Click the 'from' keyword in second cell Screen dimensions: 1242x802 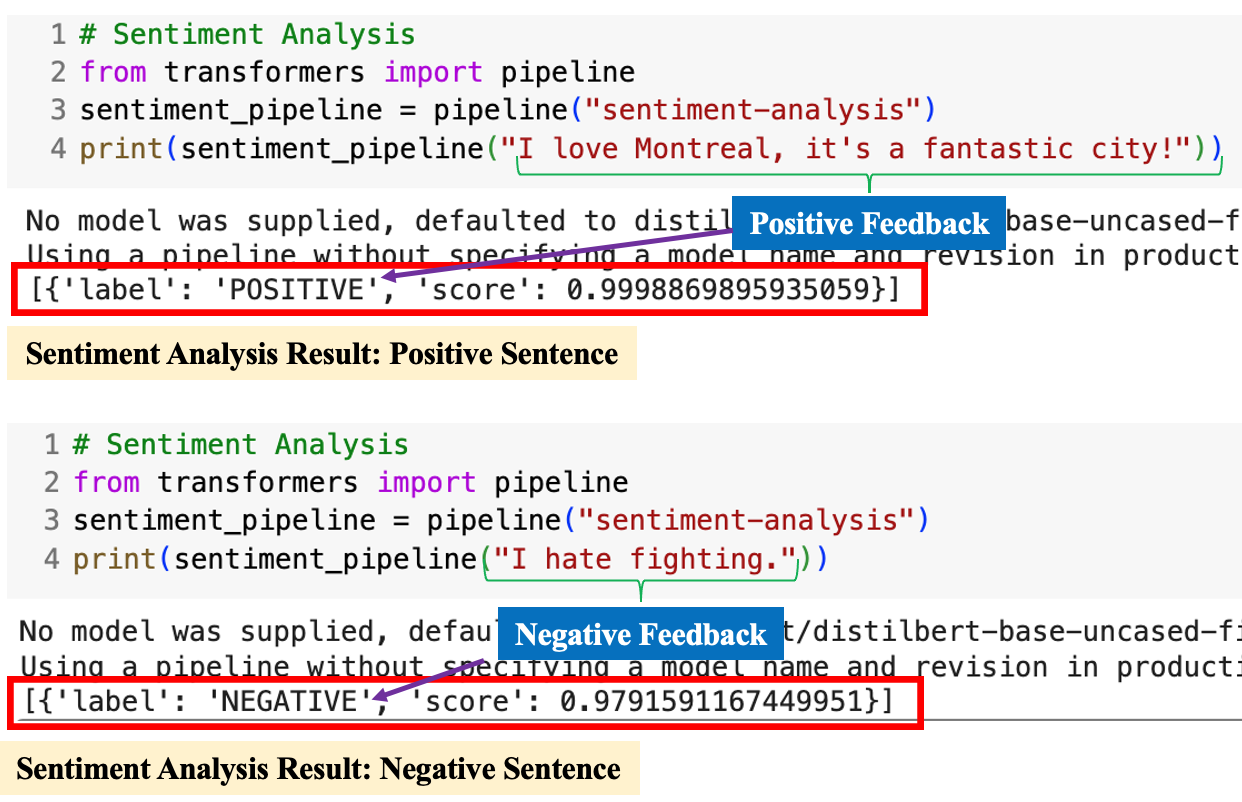pyautogui.click(x=106, y=483)
